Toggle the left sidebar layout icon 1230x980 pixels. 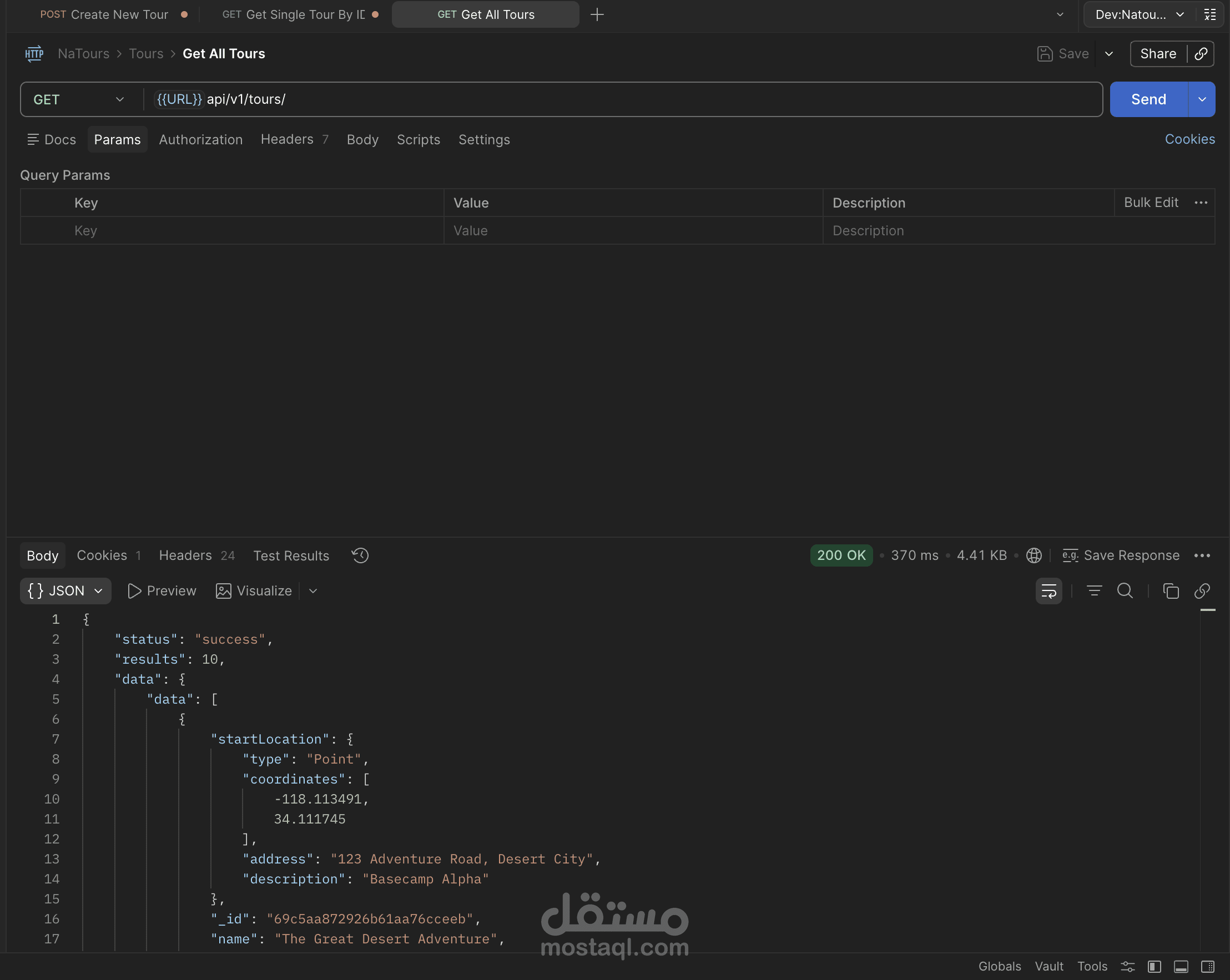1154,966
